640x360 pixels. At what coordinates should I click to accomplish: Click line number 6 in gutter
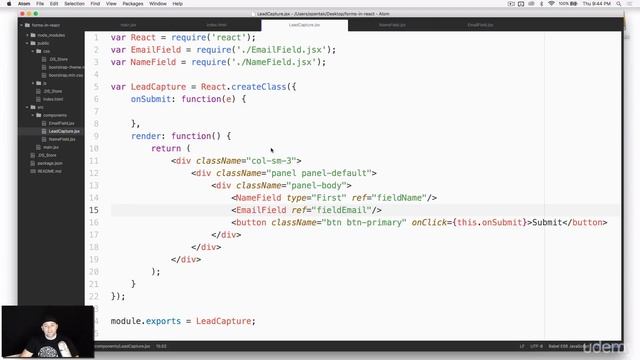click(x=96, y=99)
